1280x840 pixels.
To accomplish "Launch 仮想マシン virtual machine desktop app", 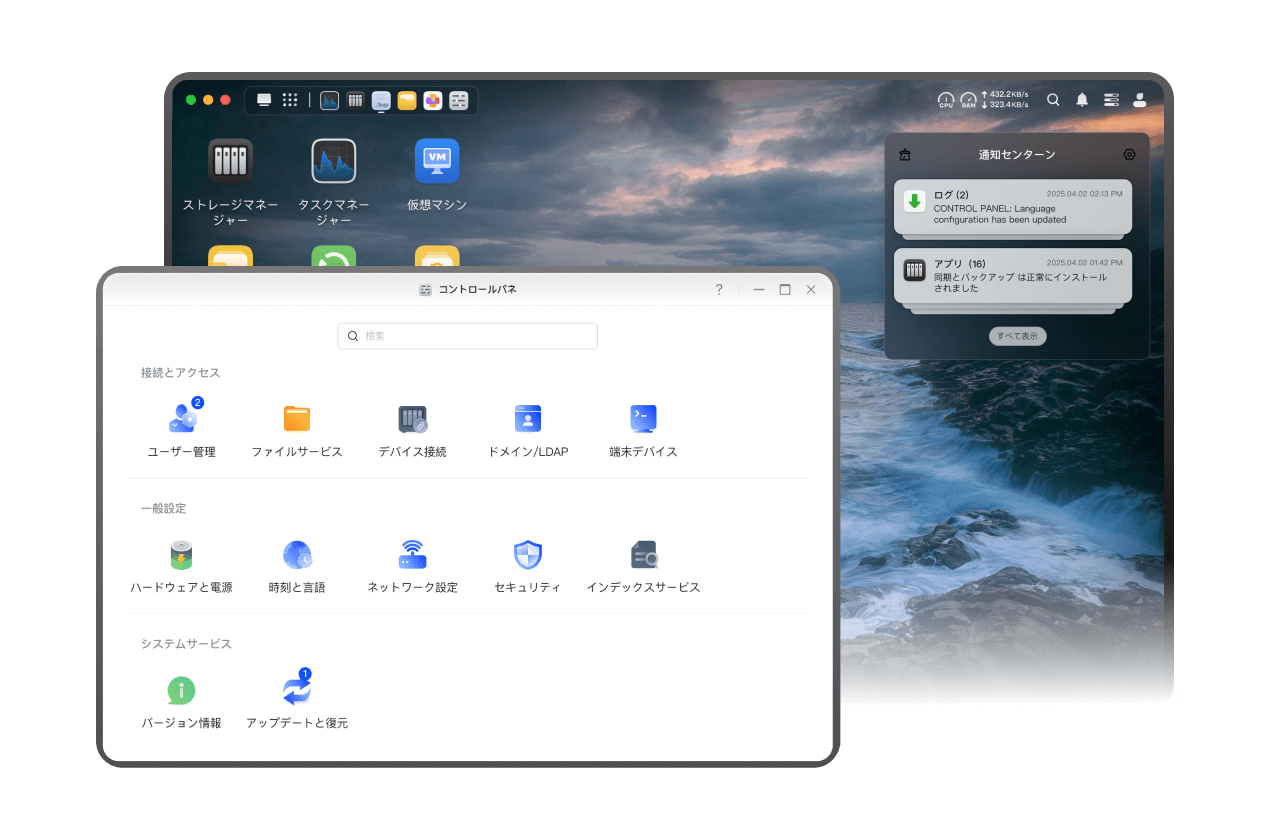I will point(437,161).
